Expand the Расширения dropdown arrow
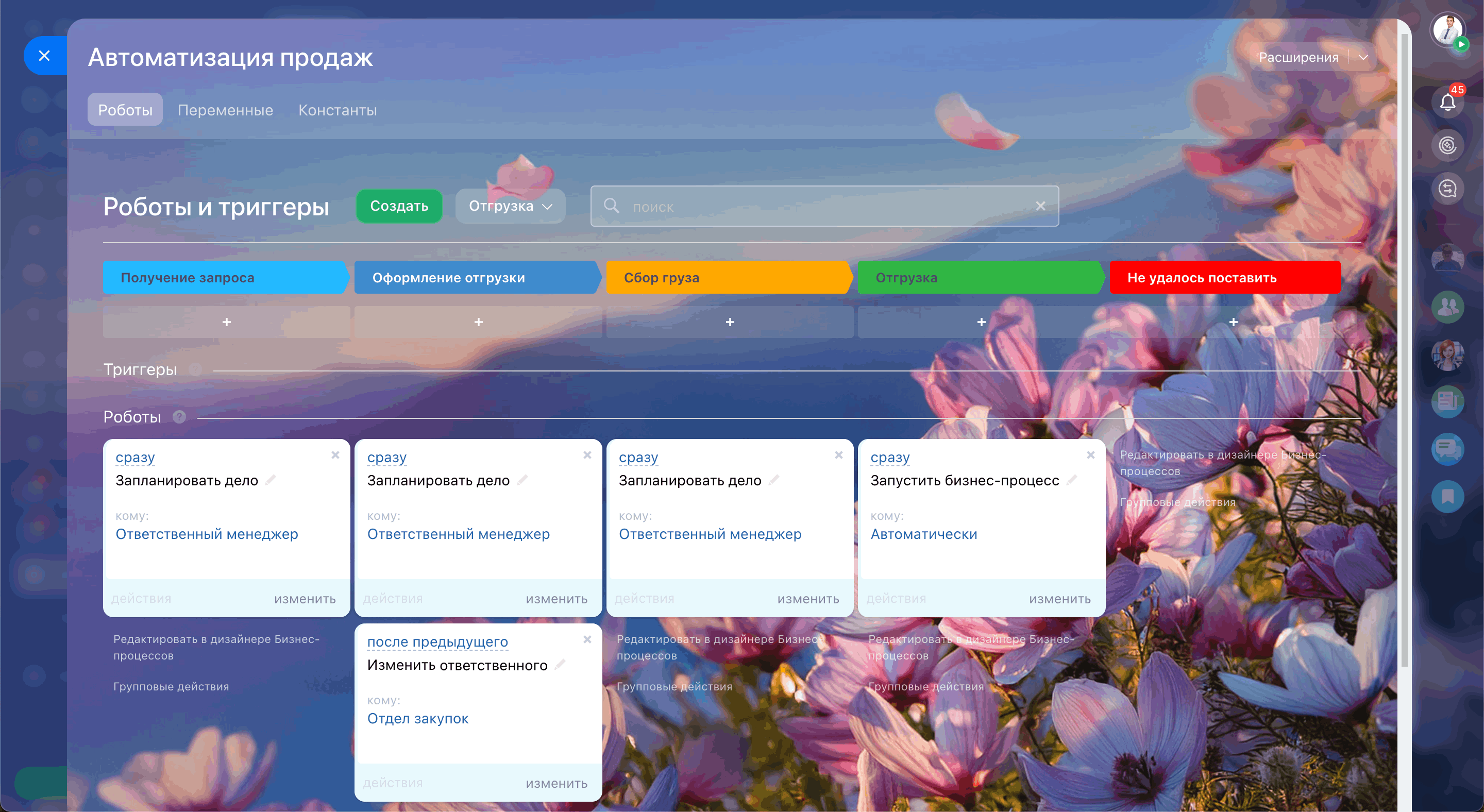This screenshot has height=812, width=1484. (x=1363, y=57)
